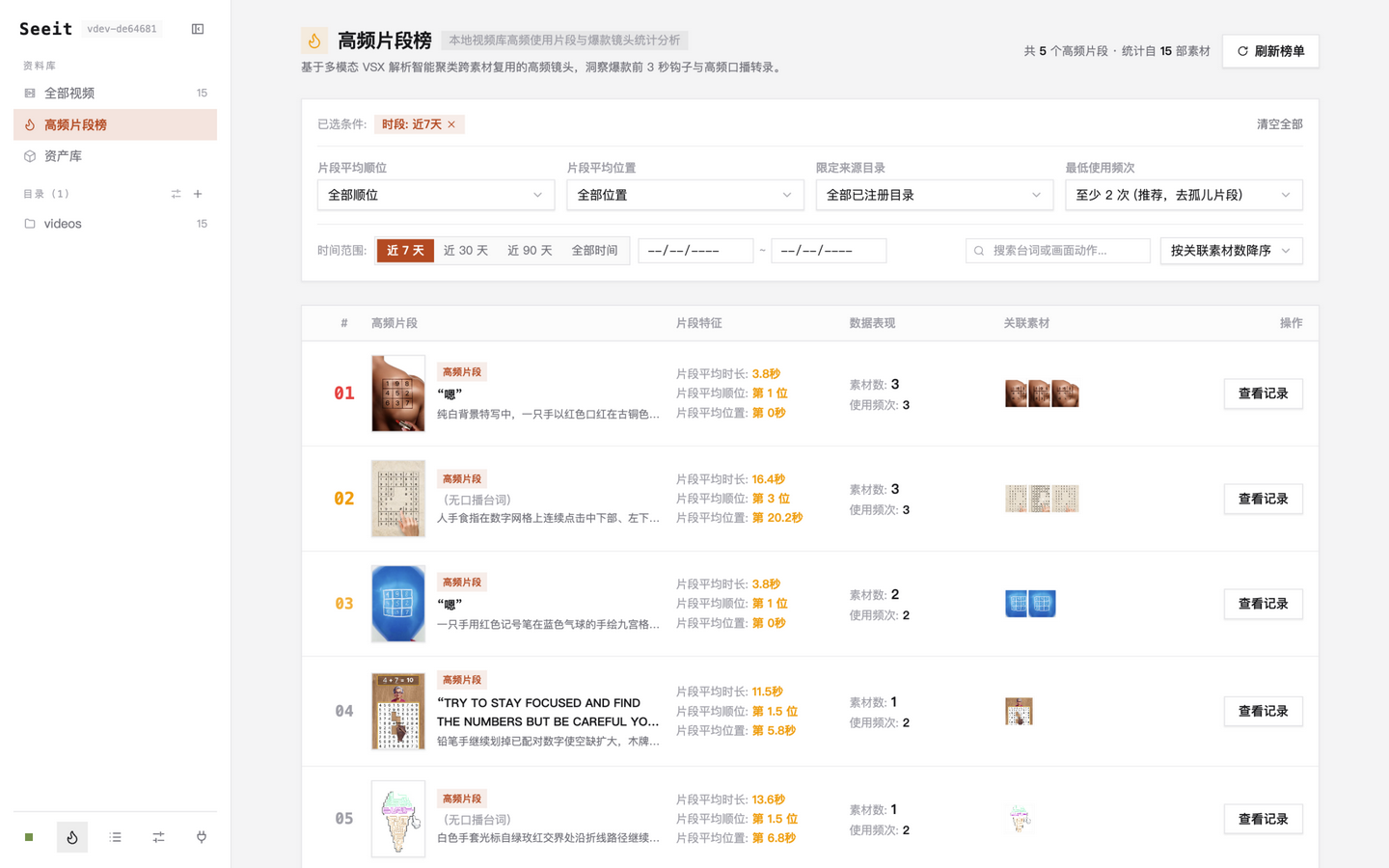The height and width of the screenshot is (868, 1389).
Task: Click 查看记录 for clip 05
Action: pos(1264,819)
